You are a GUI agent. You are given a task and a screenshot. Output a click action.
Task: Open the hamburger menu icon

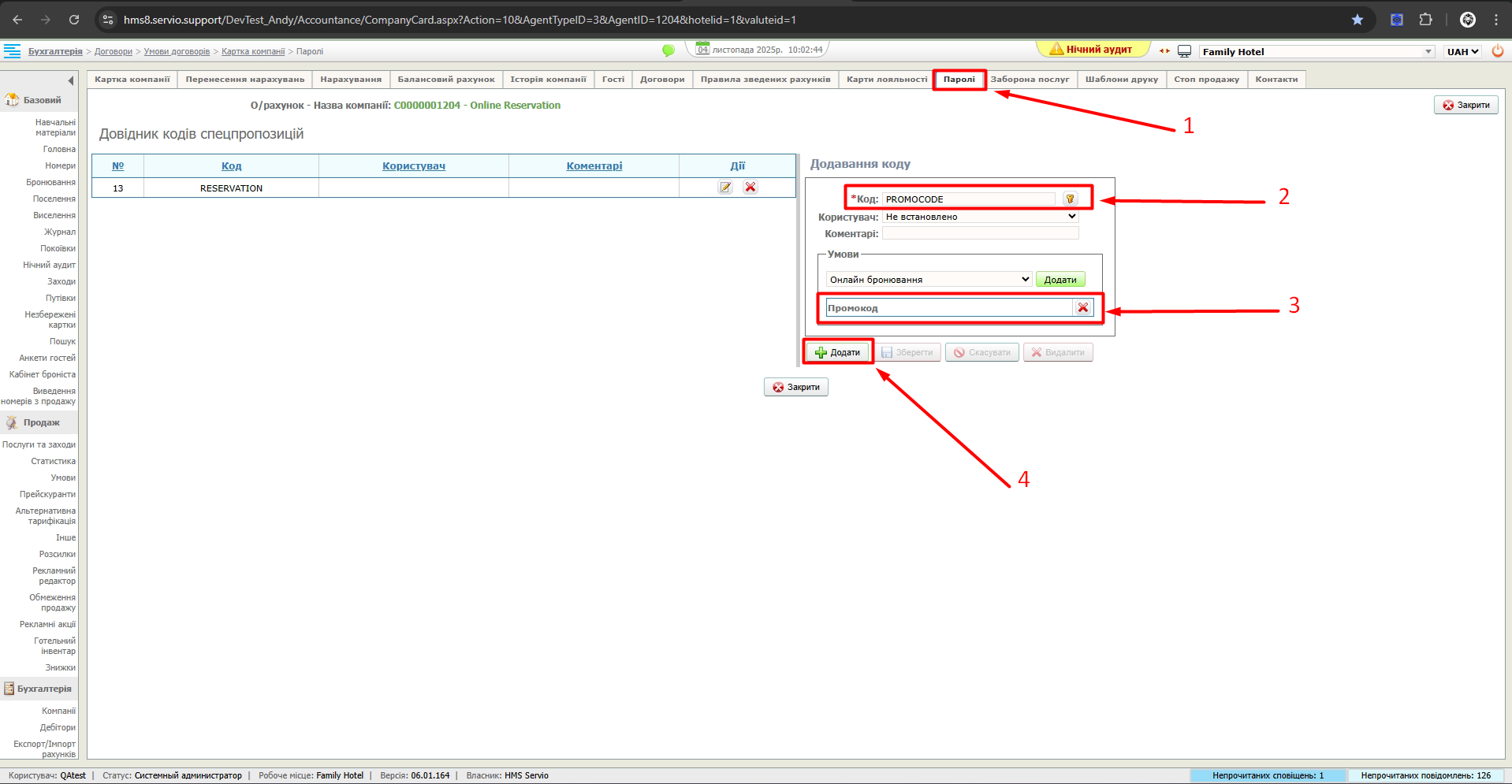(13, 51)
